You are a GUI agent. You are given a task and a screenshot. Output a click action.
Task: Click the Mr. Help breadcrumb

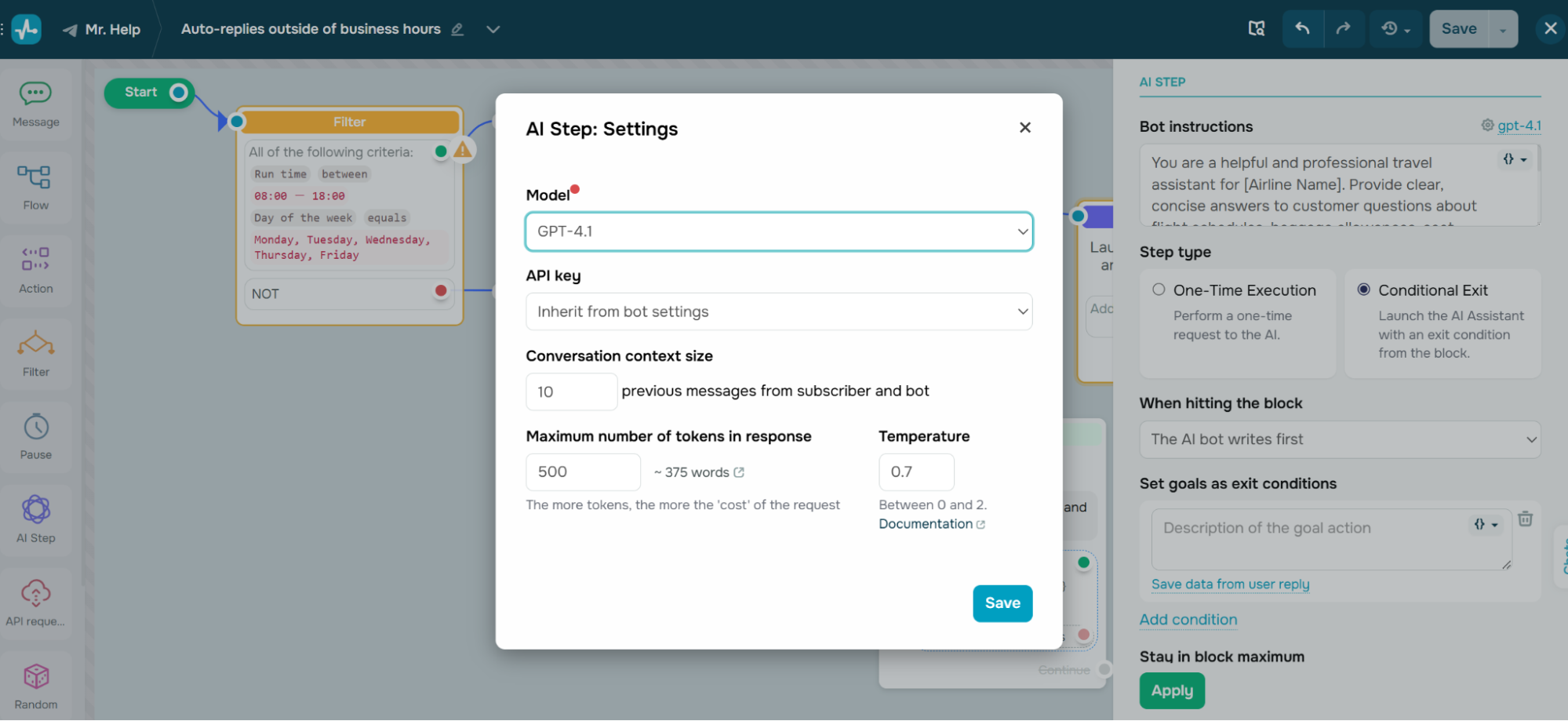pos(112,29)
